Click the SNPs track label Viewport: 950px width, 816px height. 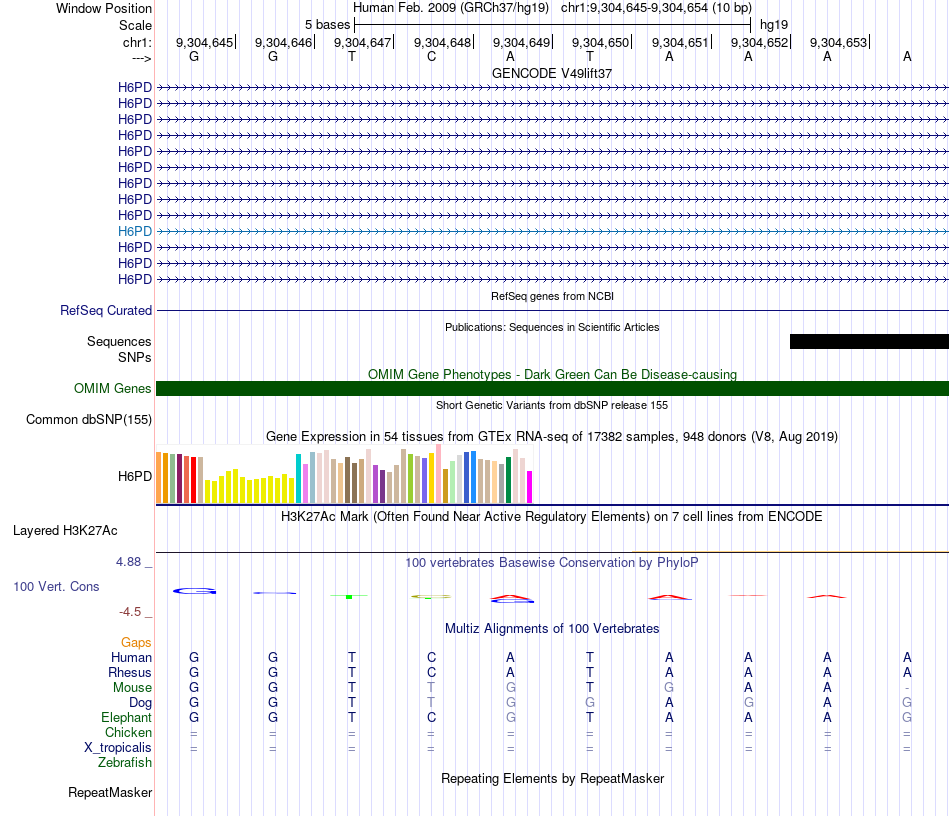[135, 357]
